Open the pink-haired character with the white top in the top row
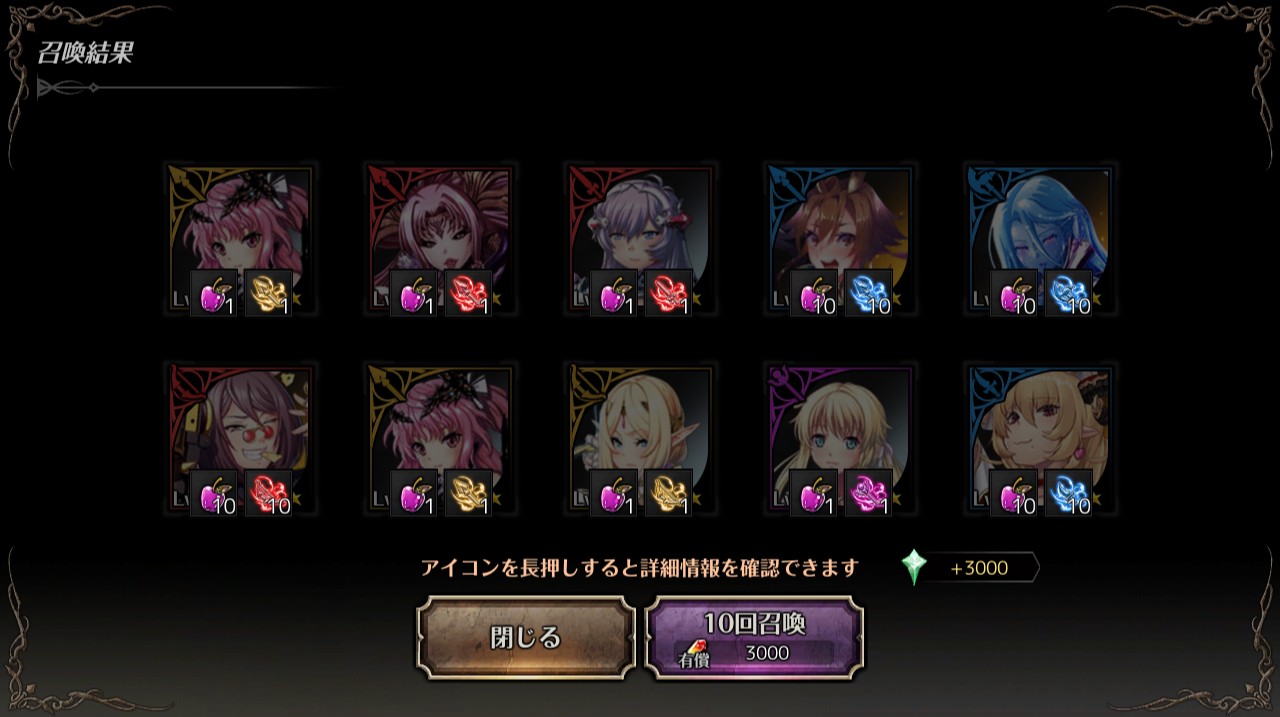The width and height of the screenshot is (1280, 717). pyautogui.click(x=440, y=240)
